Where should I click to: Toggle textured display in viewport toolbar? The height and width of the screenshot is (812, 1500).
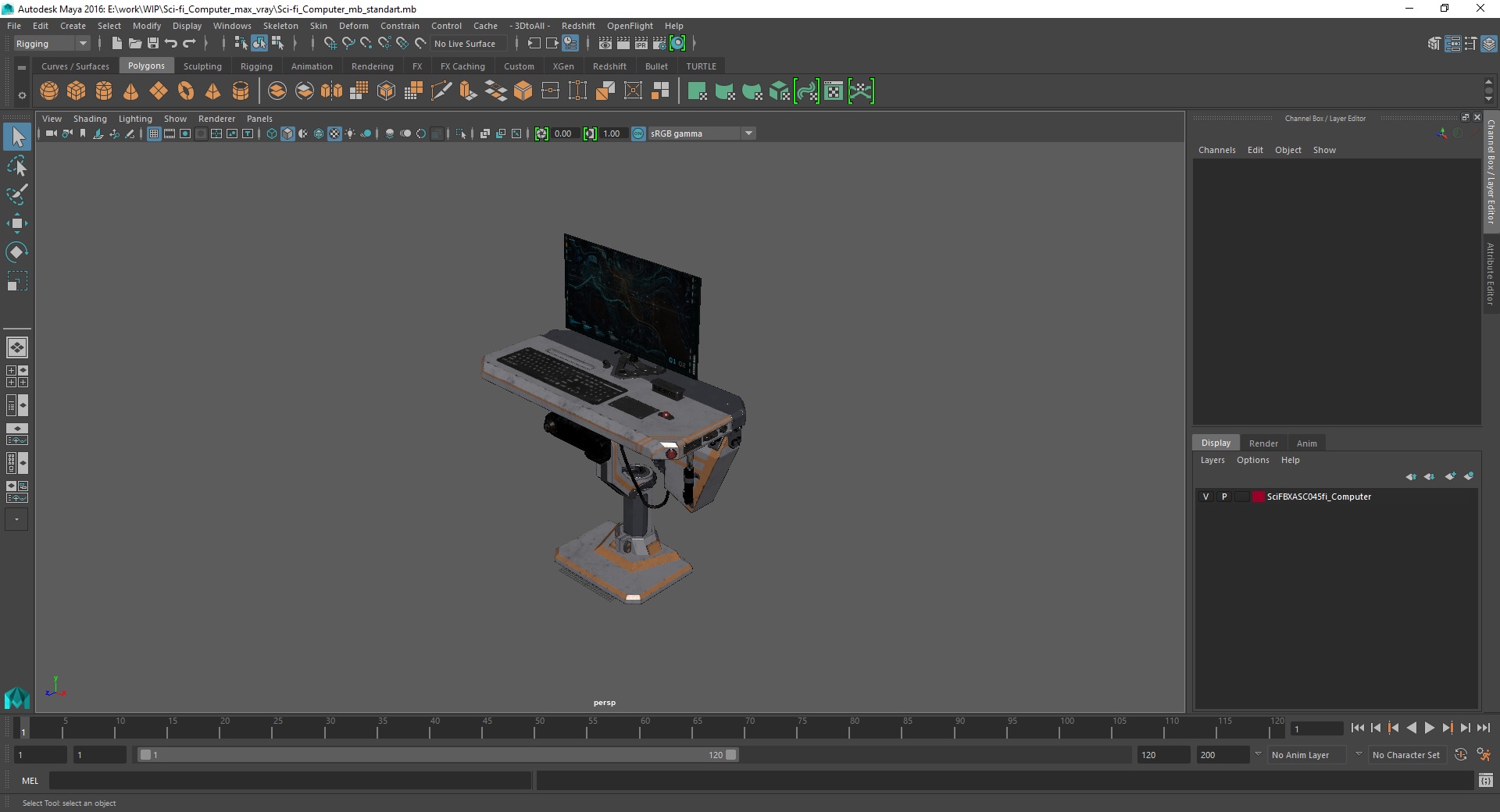click(334, 134)
